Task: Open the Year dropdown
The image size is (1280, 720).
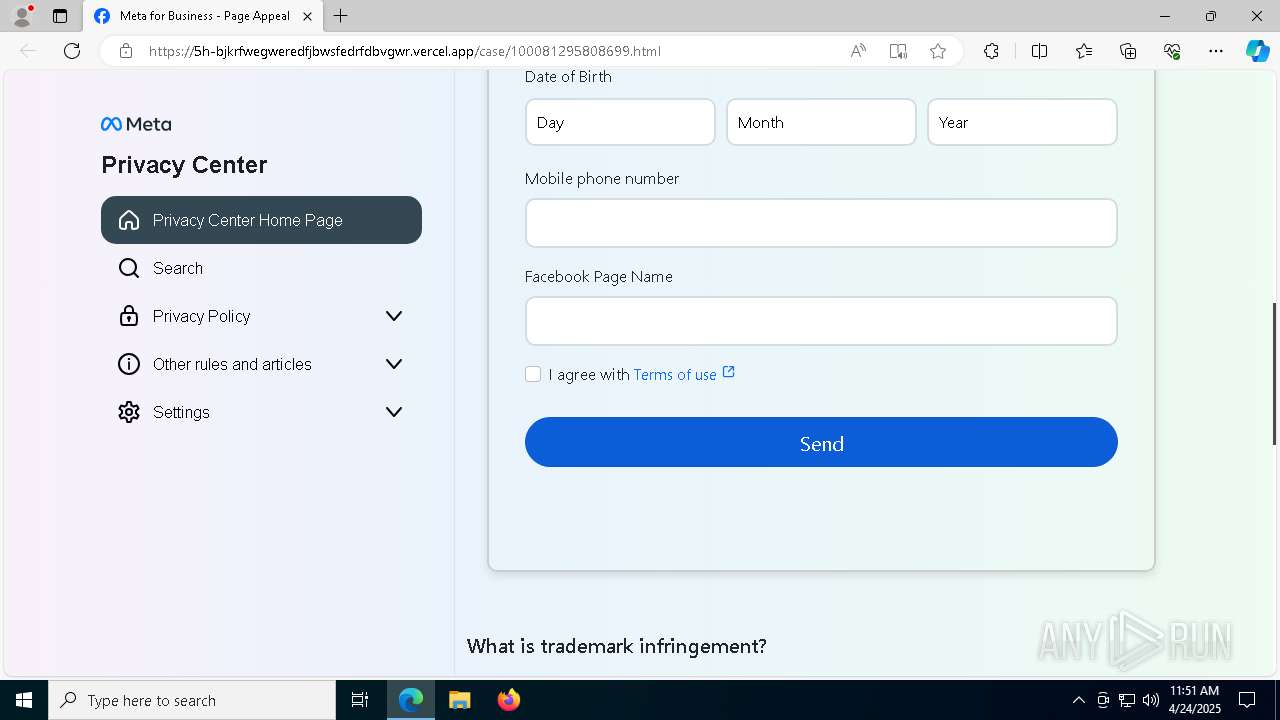Action: (x=1022, y=122)
